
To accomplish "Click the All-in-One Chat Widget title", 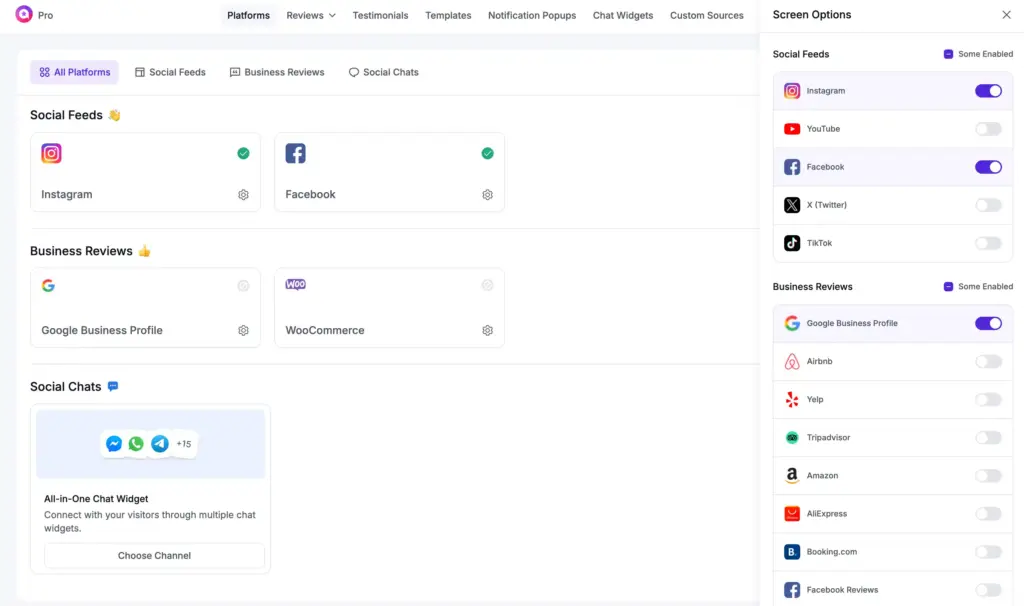I will pyautogui.click(x=96, y=499).
